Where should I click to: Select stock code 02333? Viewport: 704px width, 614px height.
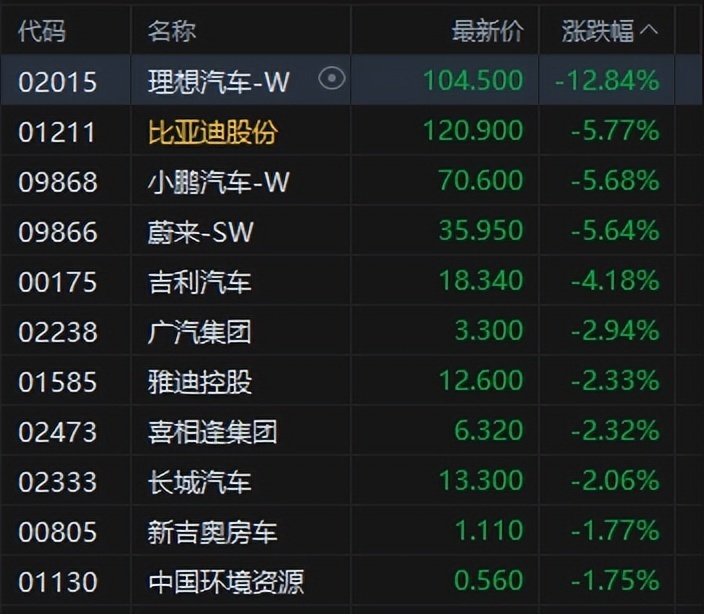tap(57, 482)
